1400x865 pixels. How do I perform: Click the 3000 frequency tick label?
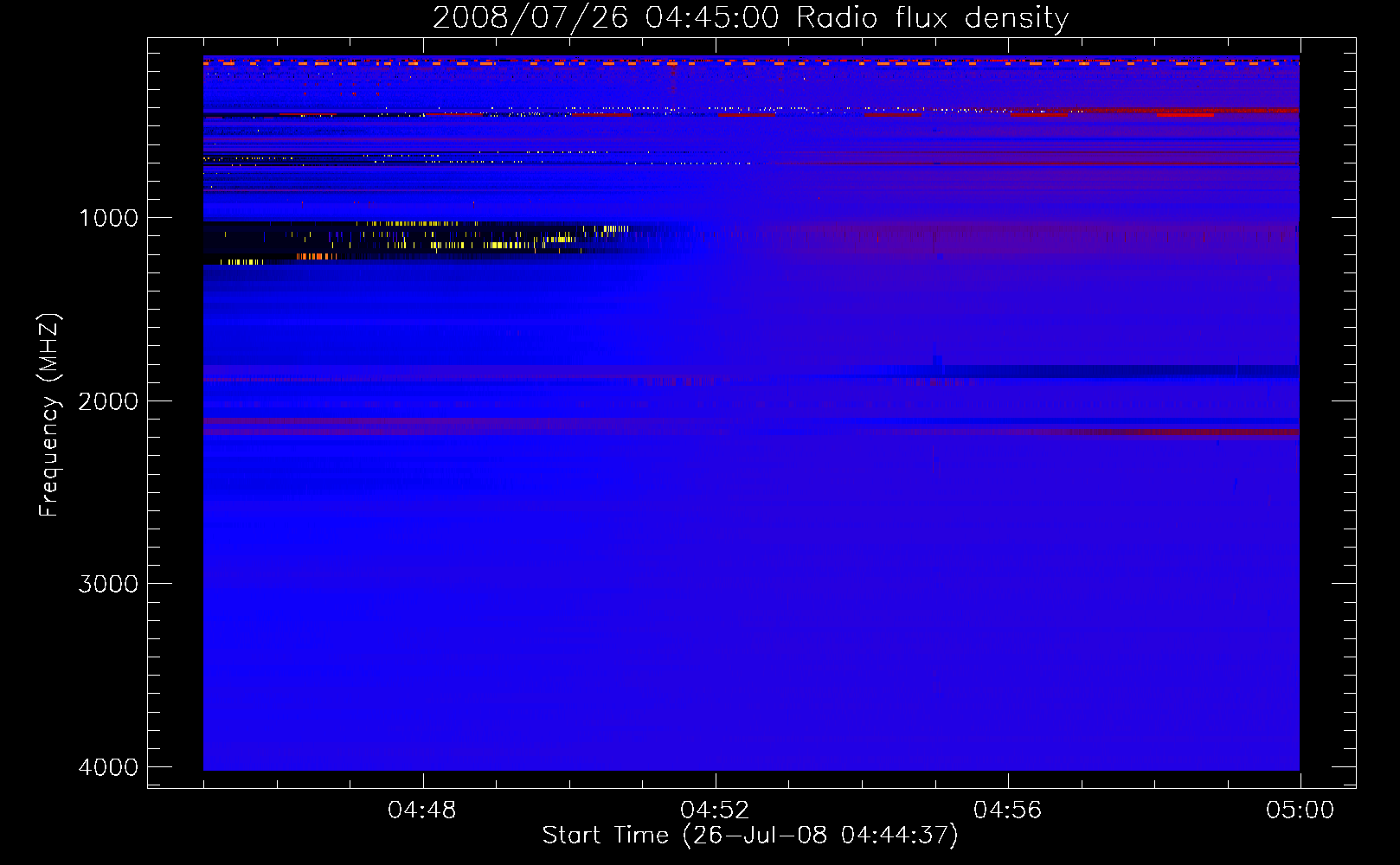coord(108,584)
